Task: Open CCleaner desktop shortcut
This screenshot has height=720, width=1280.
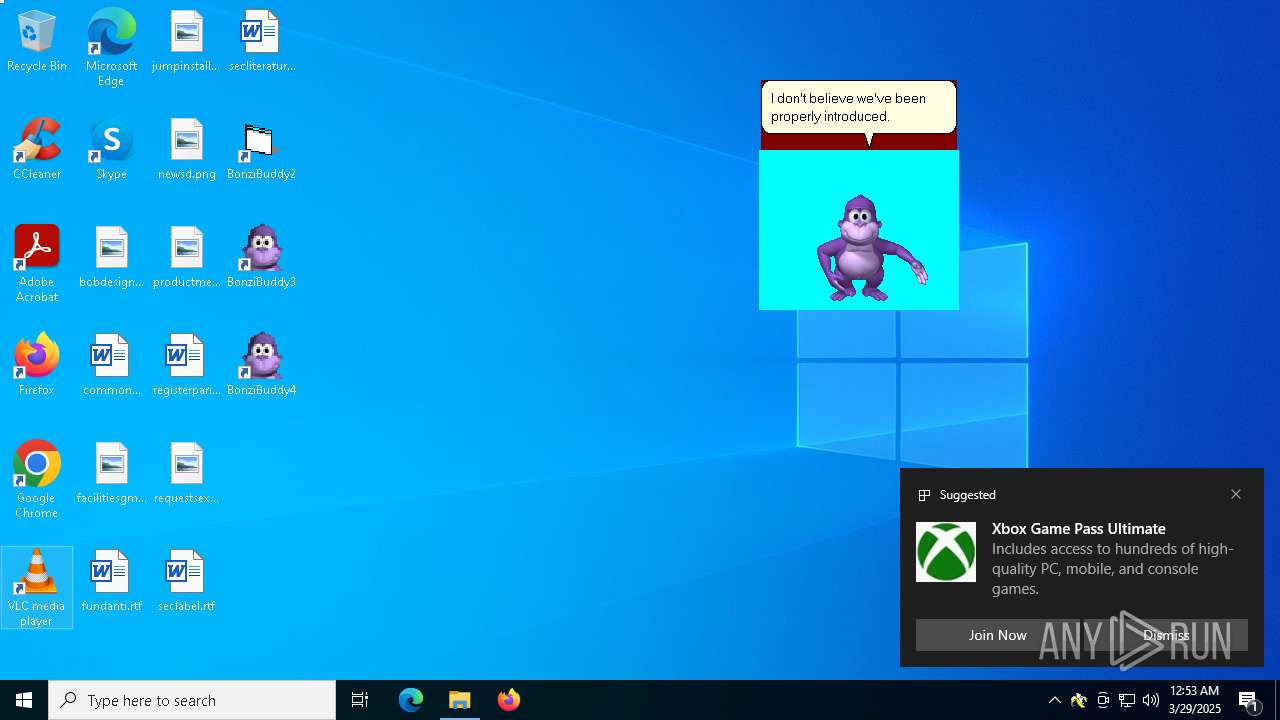Action: coord(37,149)
